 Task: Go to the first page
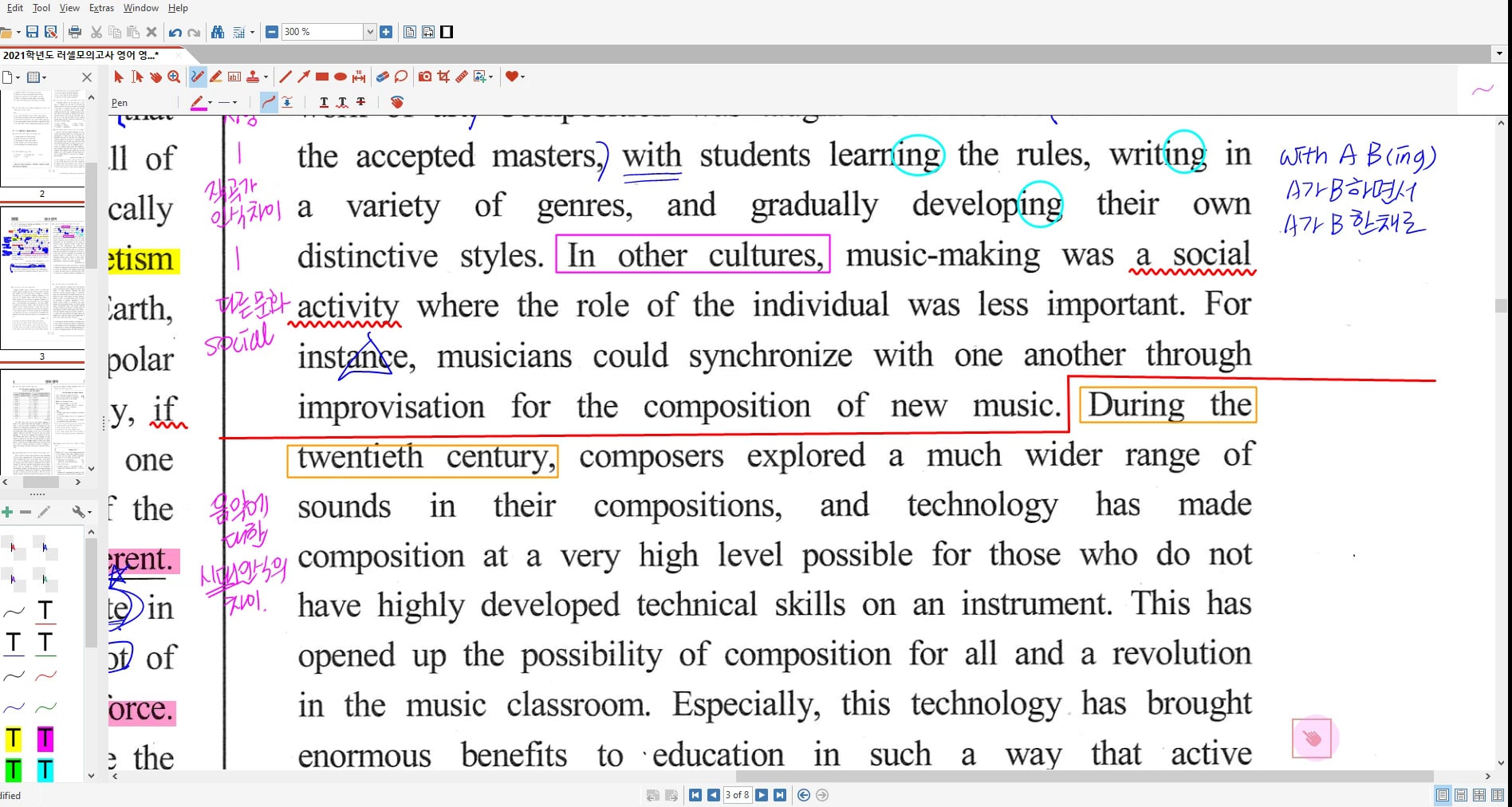(695, 795)
